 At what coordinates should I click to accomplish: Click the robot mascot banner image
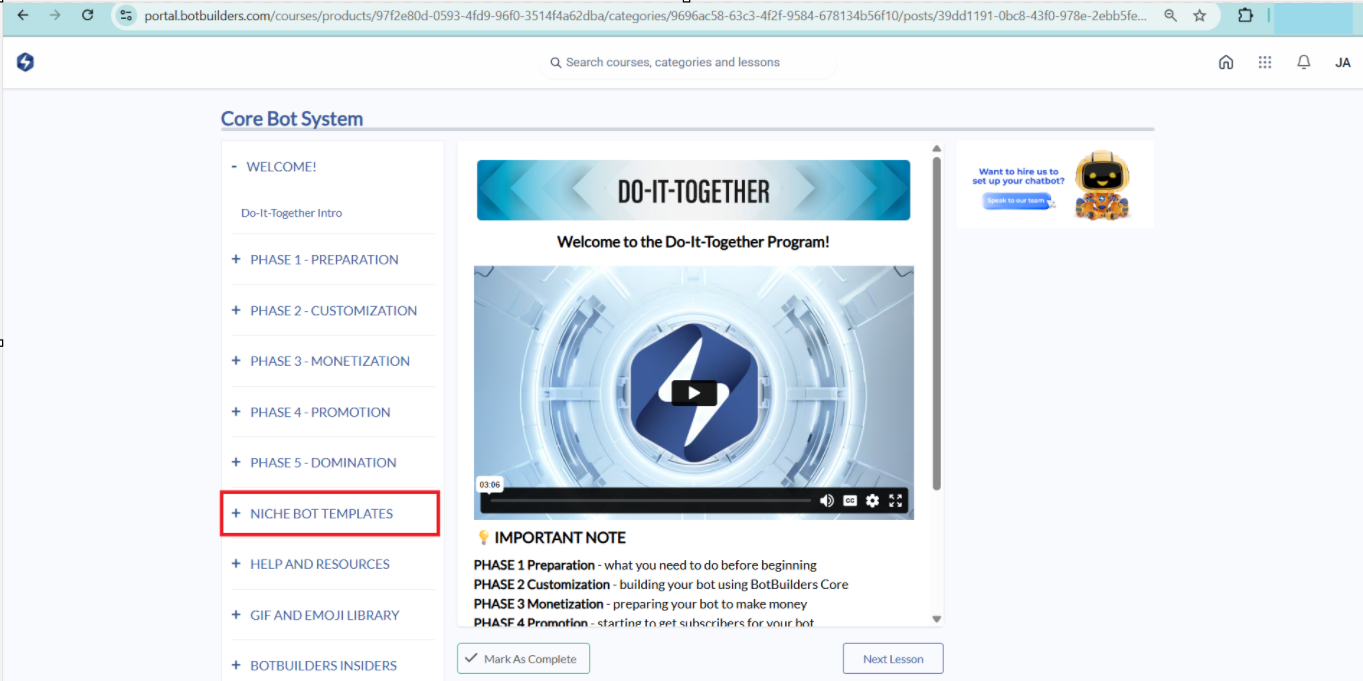click(1055, 185)
